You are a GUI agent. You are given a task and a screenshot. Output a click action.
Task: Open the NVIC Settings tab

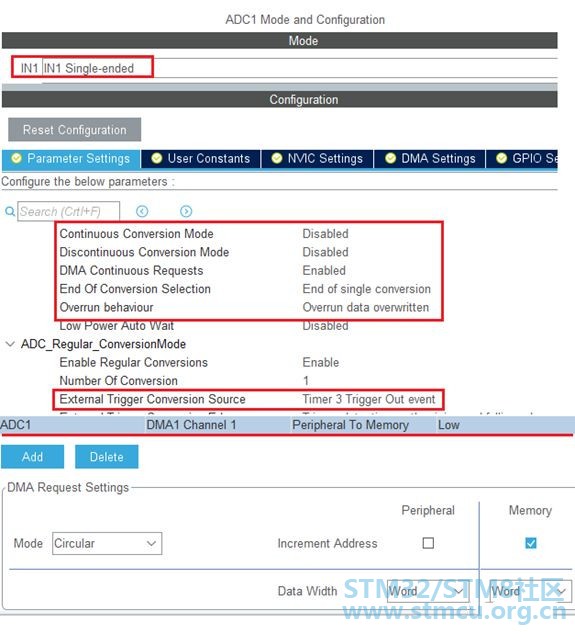[x=317, y=158]
